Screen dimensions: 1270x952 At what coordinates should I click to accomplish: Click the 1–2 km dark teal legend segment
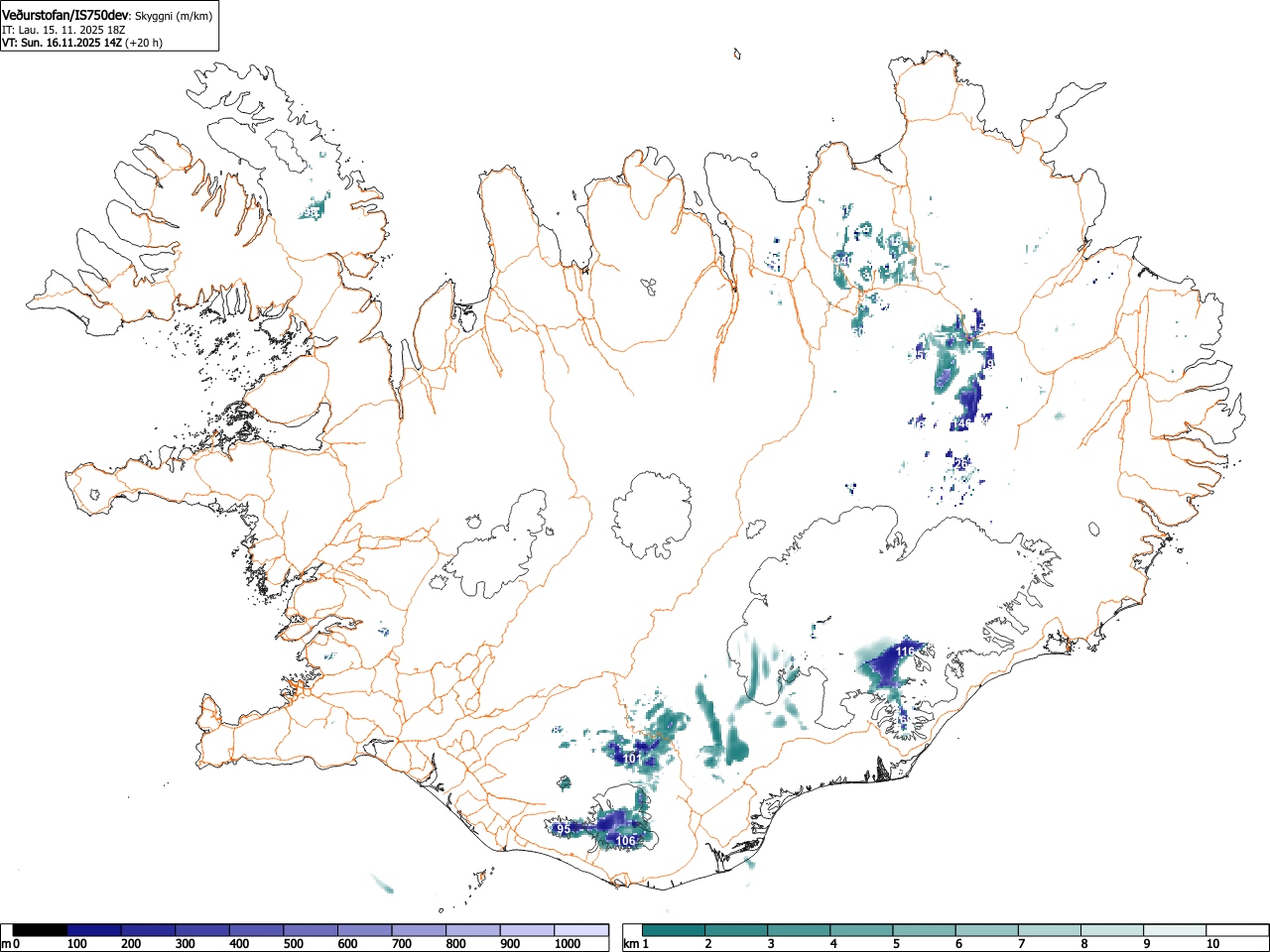674,930
